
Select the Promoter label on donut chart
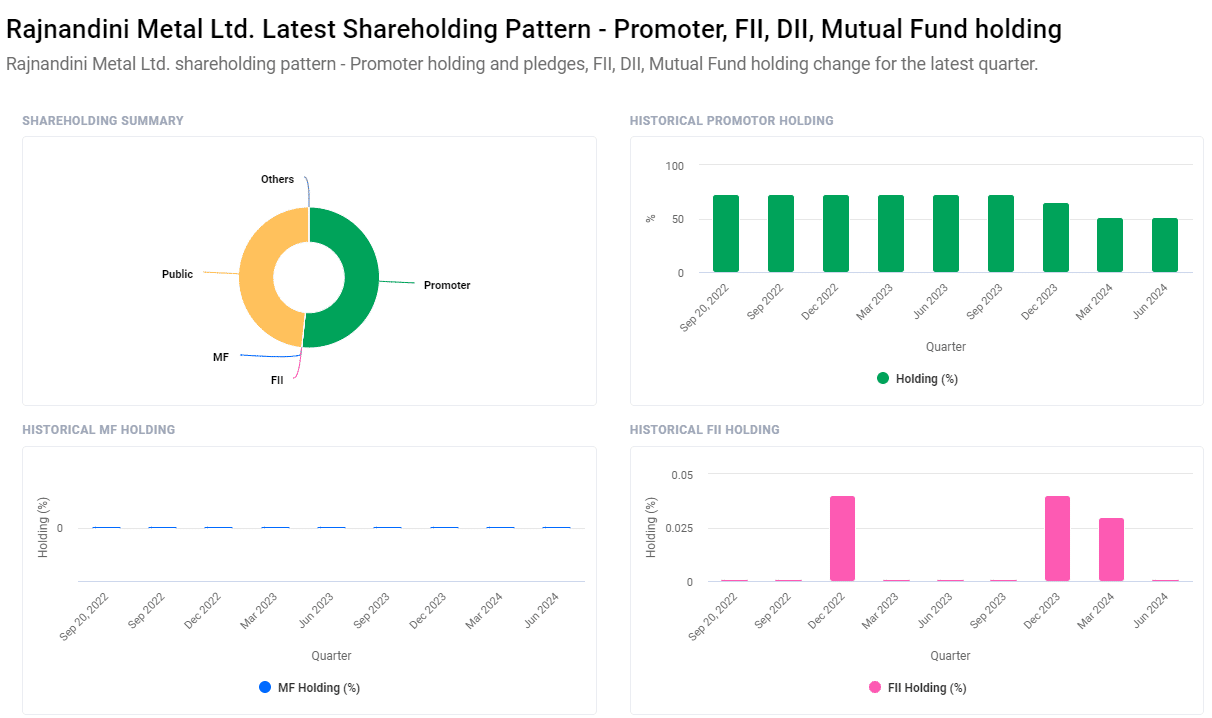pos(447,286)
